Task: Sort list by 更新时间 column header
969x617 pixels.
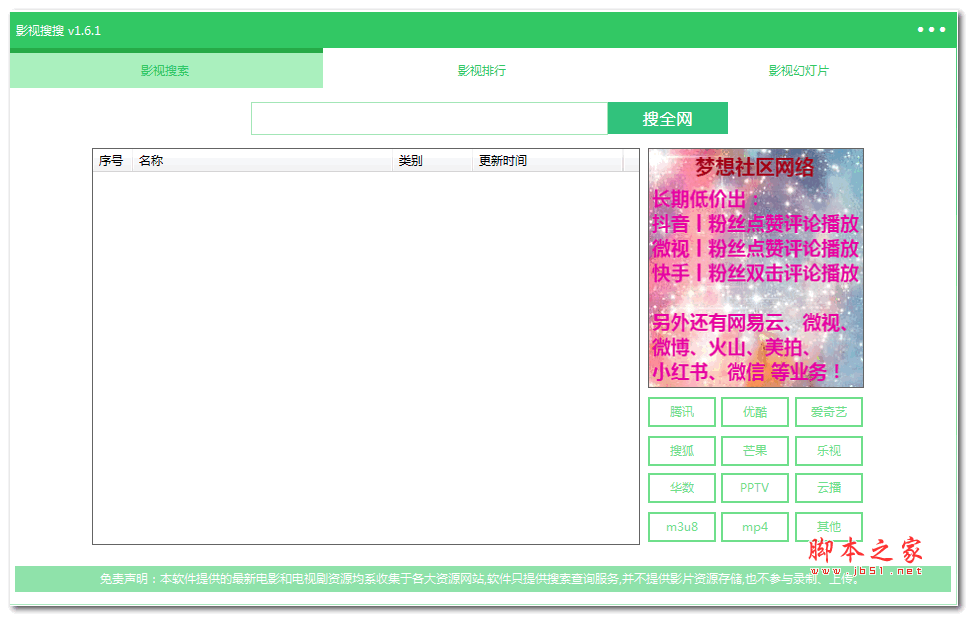Action: pos(548,161)
